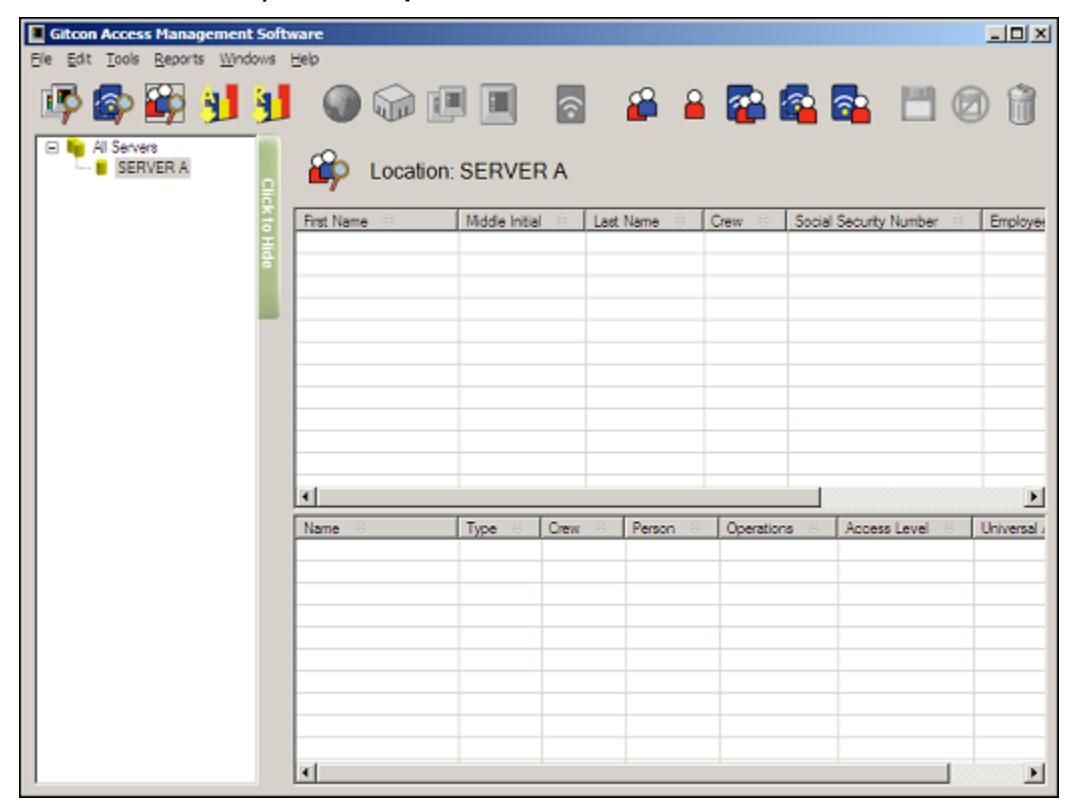The image size is (1068, 803).
Task: Open the File menu
Action: 41,59
